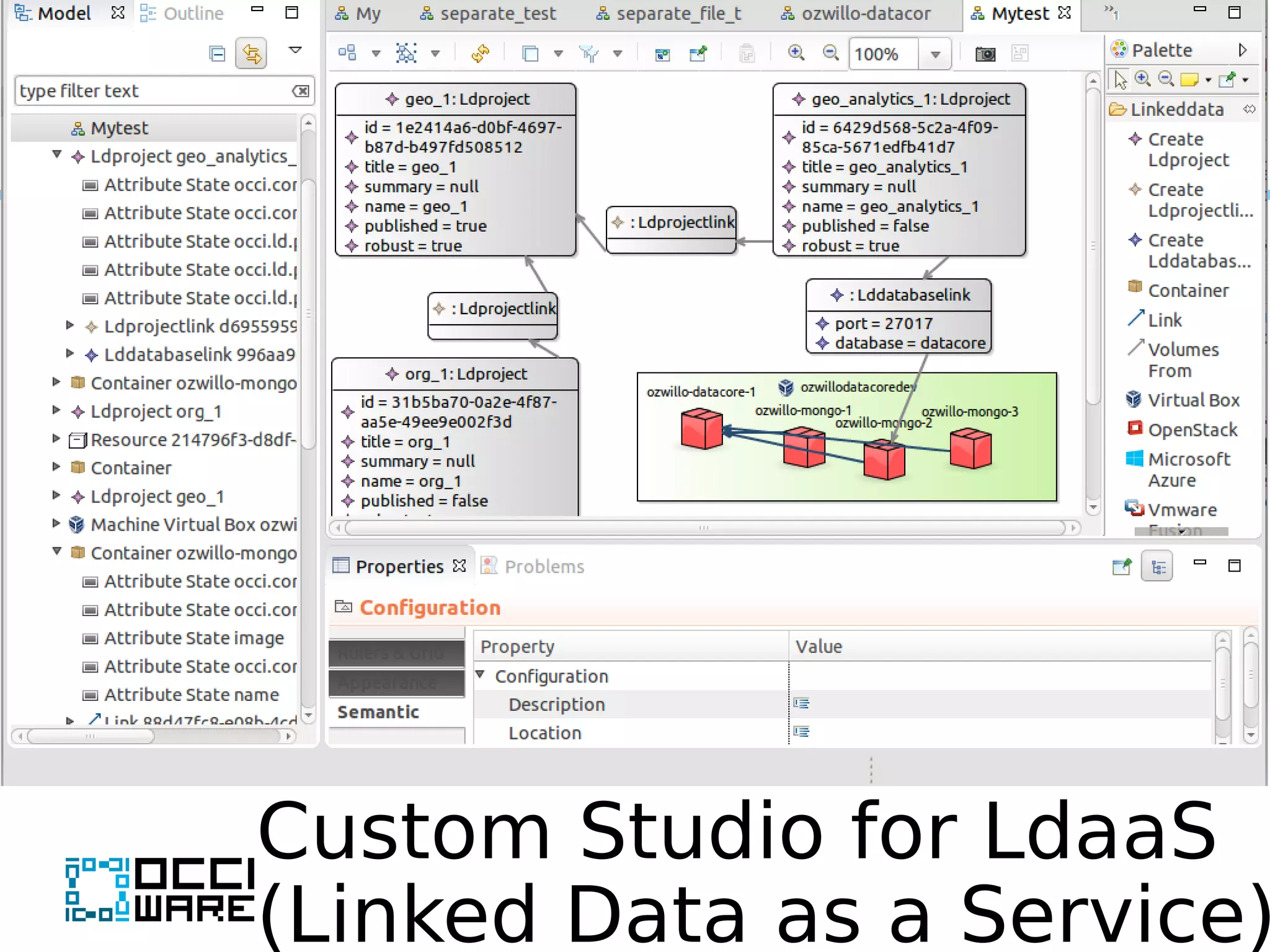Expand the Palette panel arrow

pyautogui.click(x=1243, y=50)
